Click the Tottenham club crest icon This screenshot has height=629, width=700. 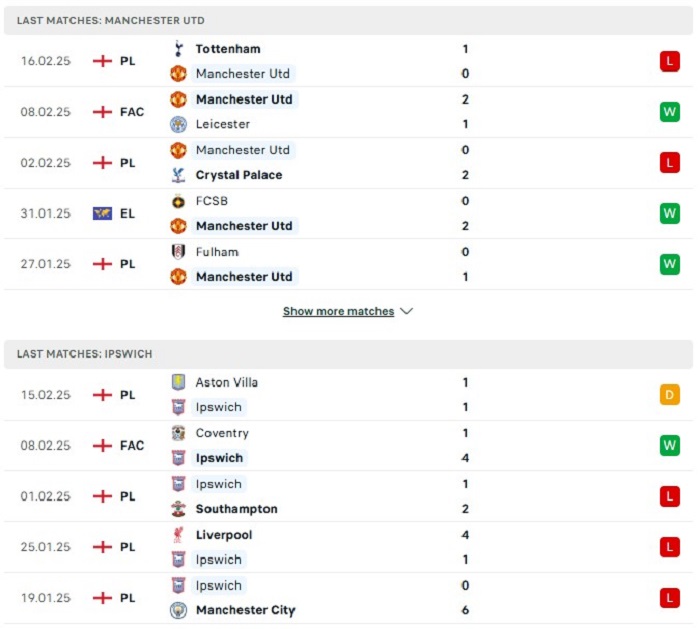[179, 49]
